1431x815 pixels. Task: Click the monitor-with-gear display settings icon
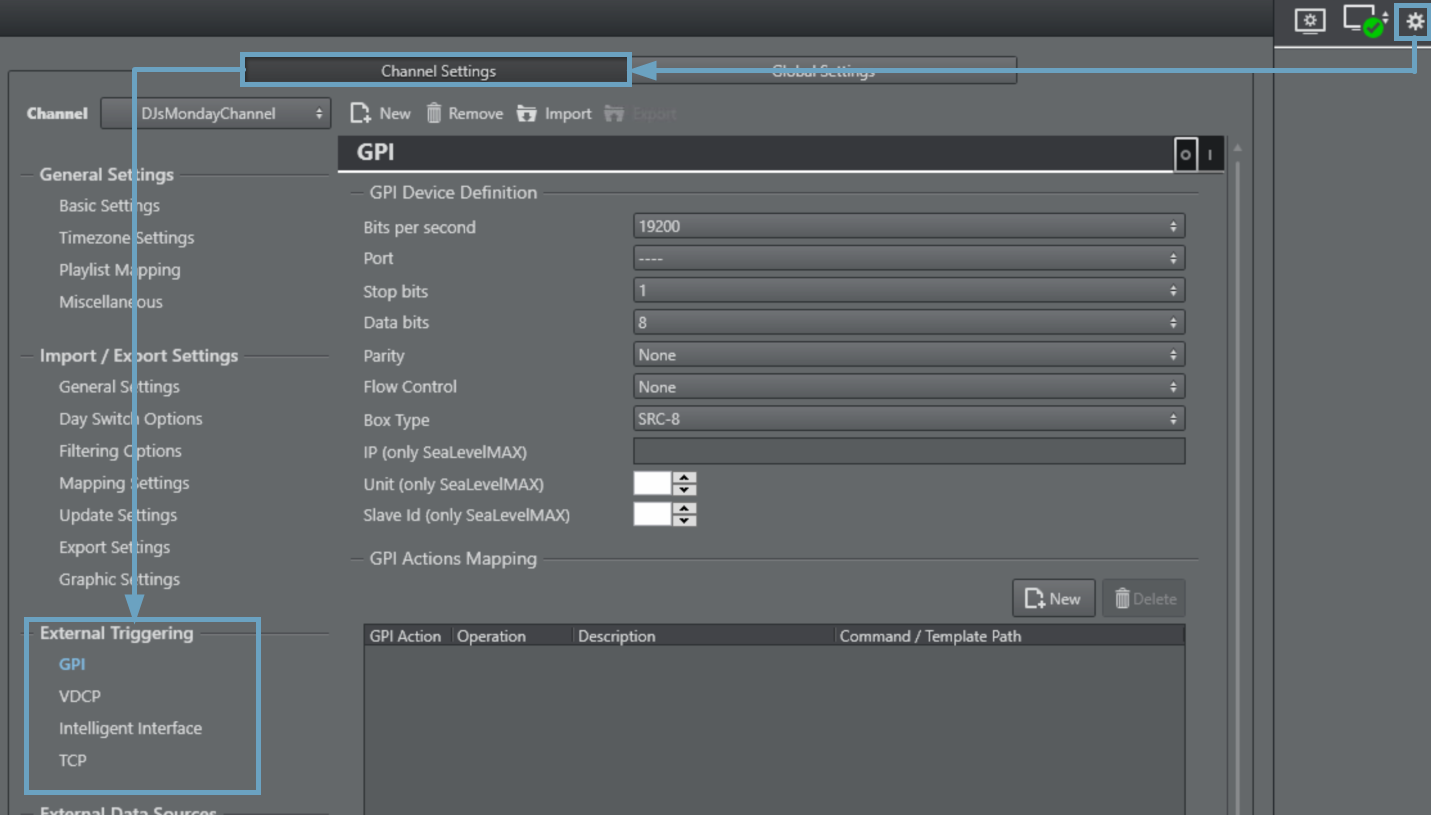coord(1309,21)
